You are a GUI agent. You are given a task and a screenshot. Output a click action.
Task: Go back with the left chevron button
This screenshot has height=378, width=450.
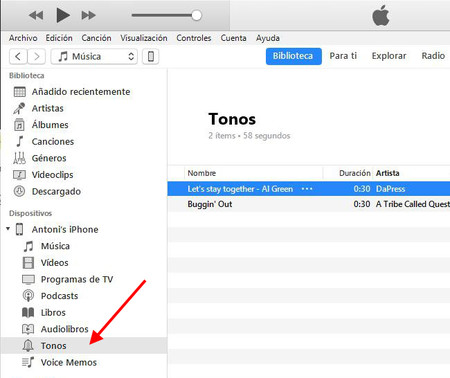click(x=18, y=56)
